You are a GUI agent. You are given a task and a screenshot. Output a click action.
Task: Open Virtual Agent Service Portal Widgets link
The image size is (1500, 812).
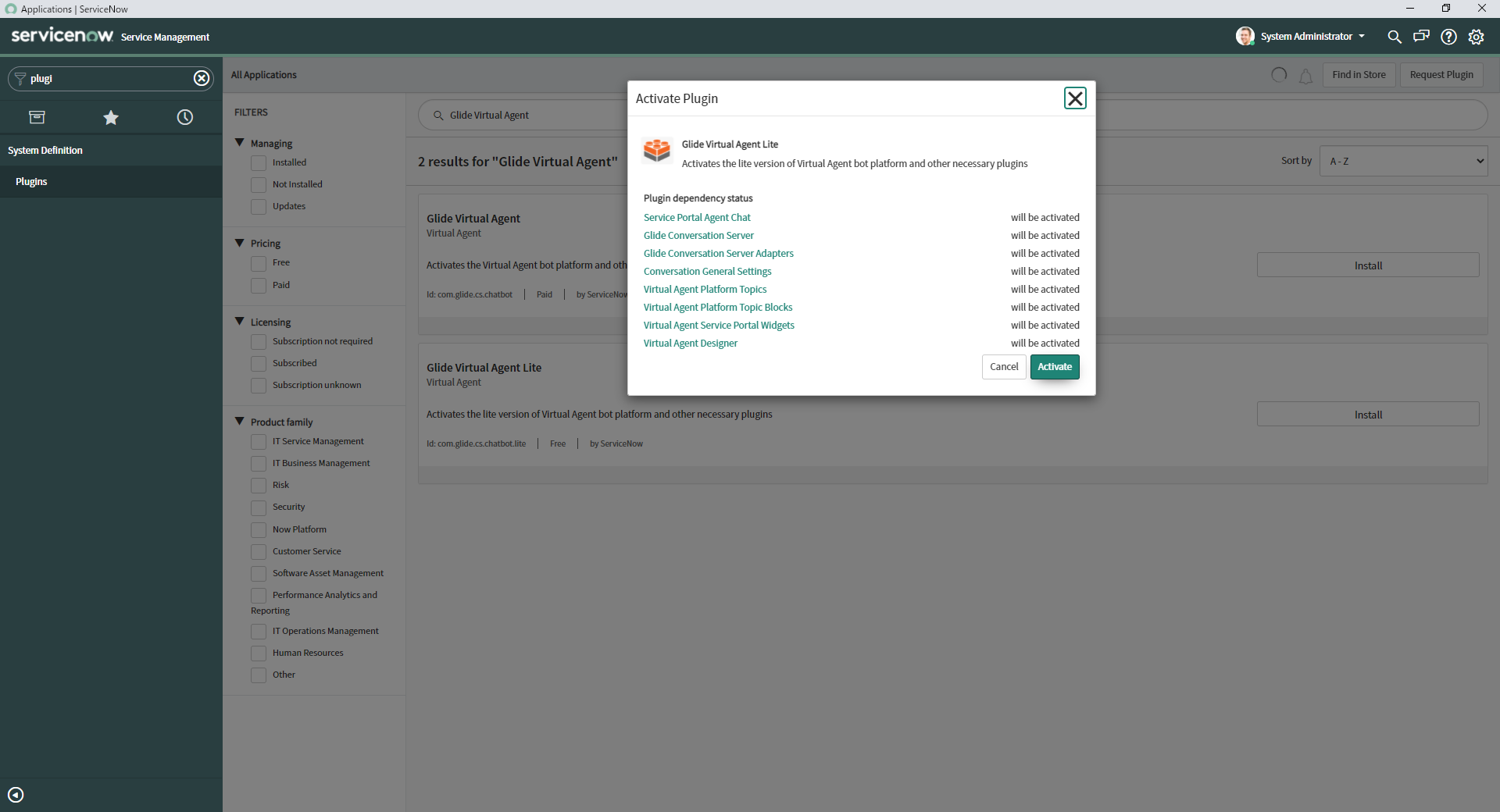coord(719,326)
